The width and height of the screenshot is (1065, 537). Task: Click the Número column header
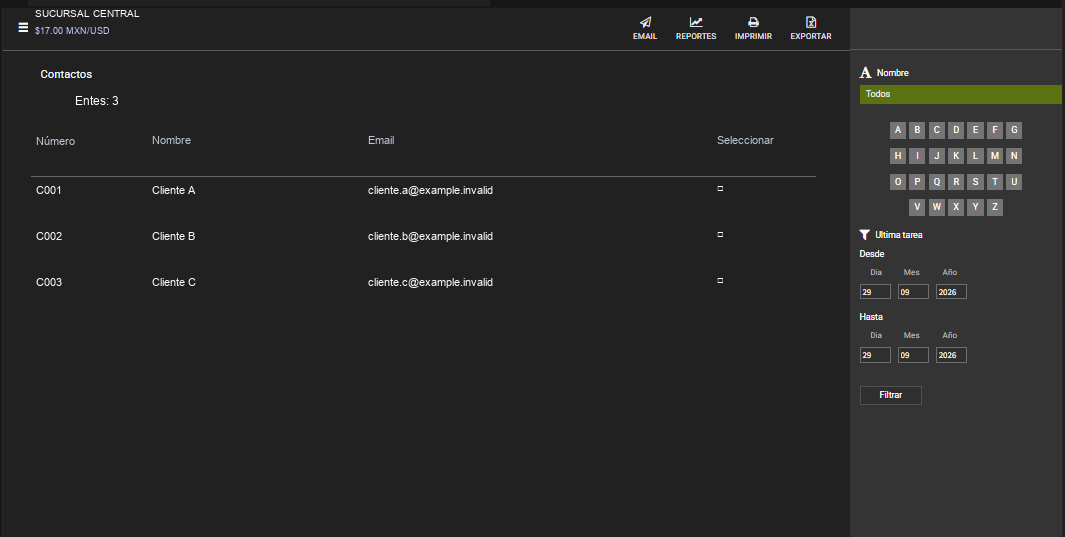pyautogui.click(x=56, y=141)
